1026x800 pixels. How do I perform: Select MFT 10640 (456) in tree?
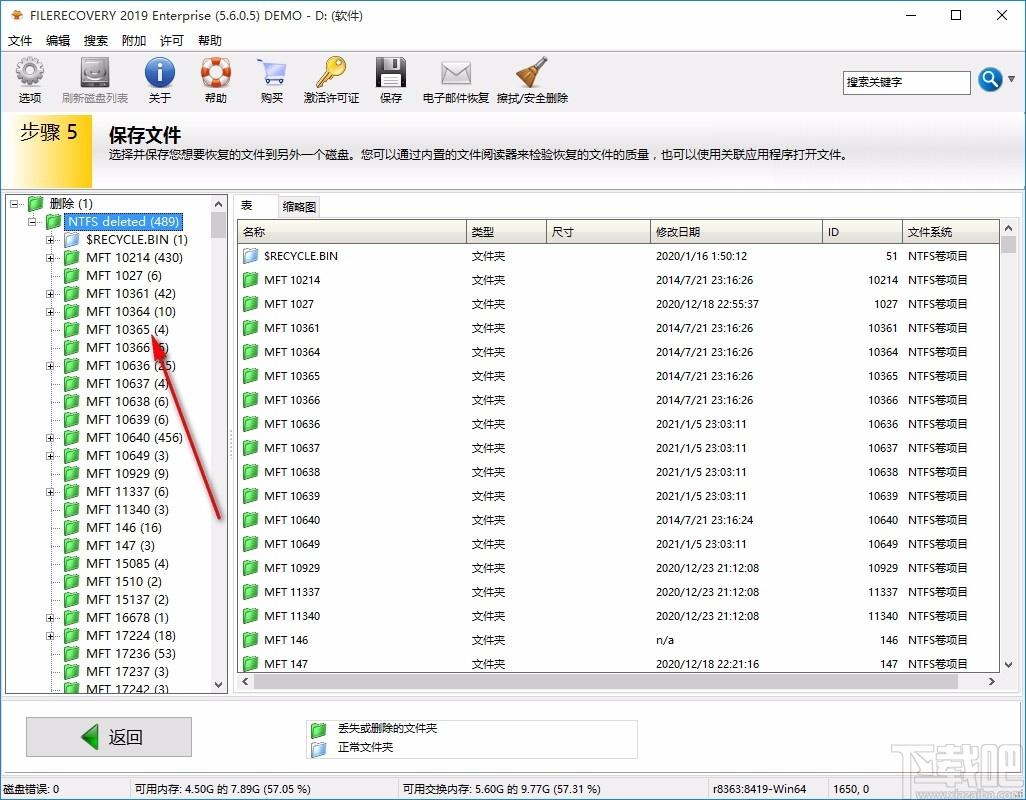point(134,438)
